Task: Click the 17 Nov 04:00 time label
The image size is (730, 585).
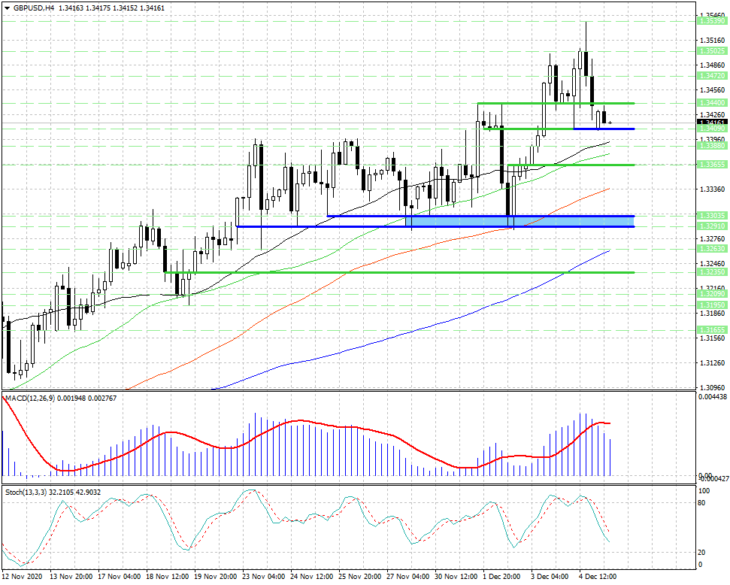Action: [119, 577]
